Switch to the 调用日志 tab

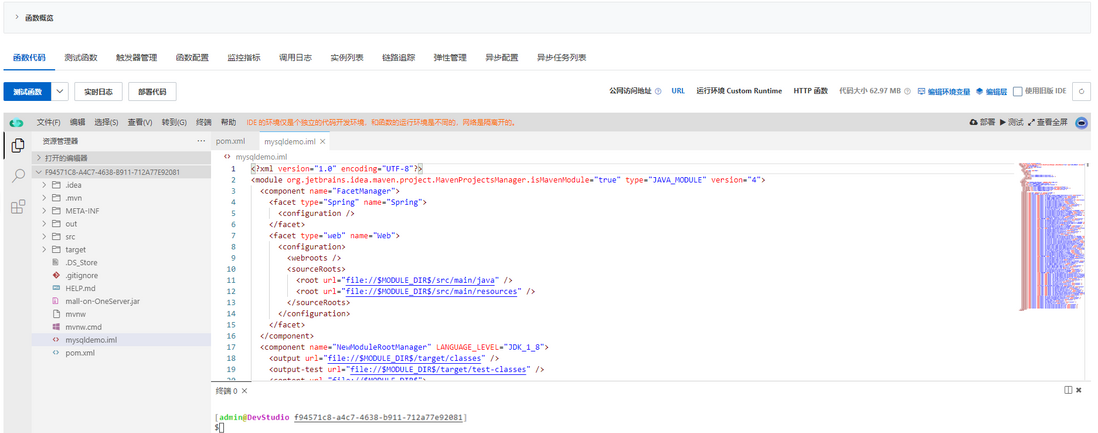point(296,57)
